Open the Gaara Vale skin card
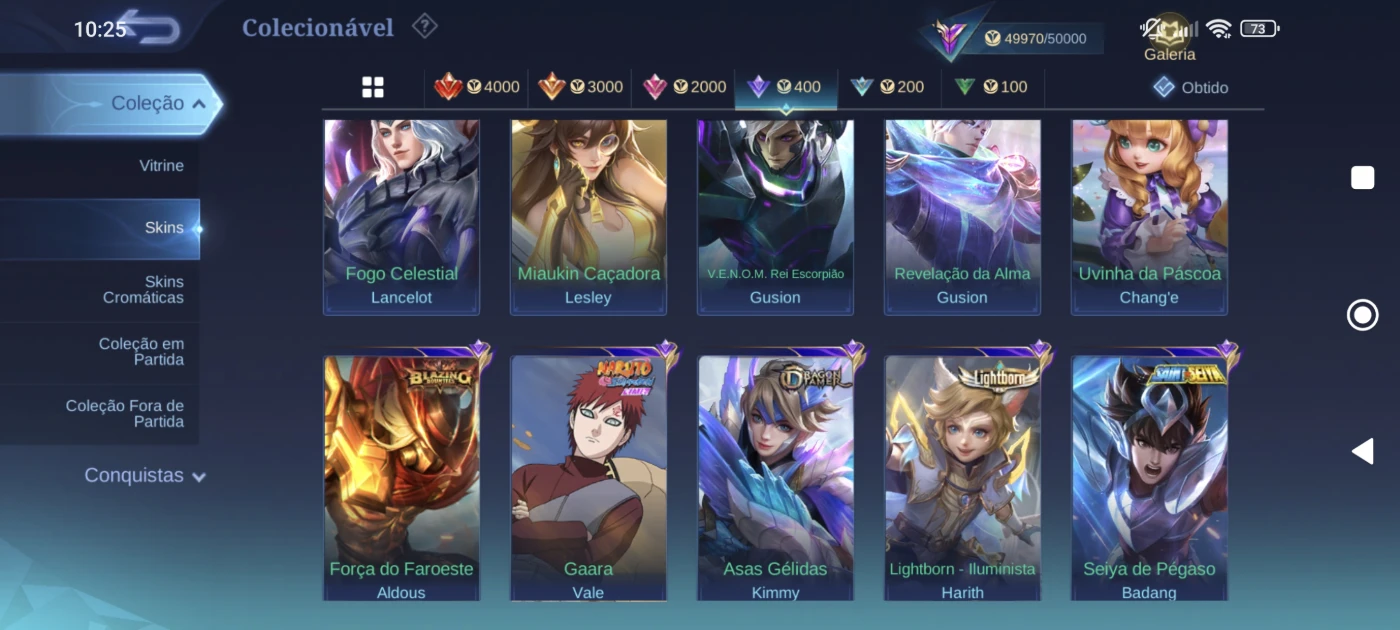This screenshot has height=630, width=1400. [x=588, y=478]
